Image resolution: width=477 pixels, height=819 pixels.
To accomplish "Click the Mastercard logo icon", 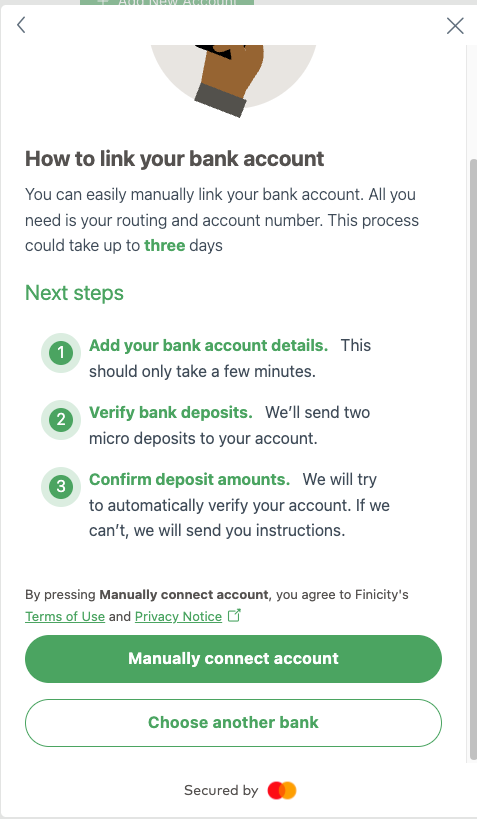I will 282,790.
